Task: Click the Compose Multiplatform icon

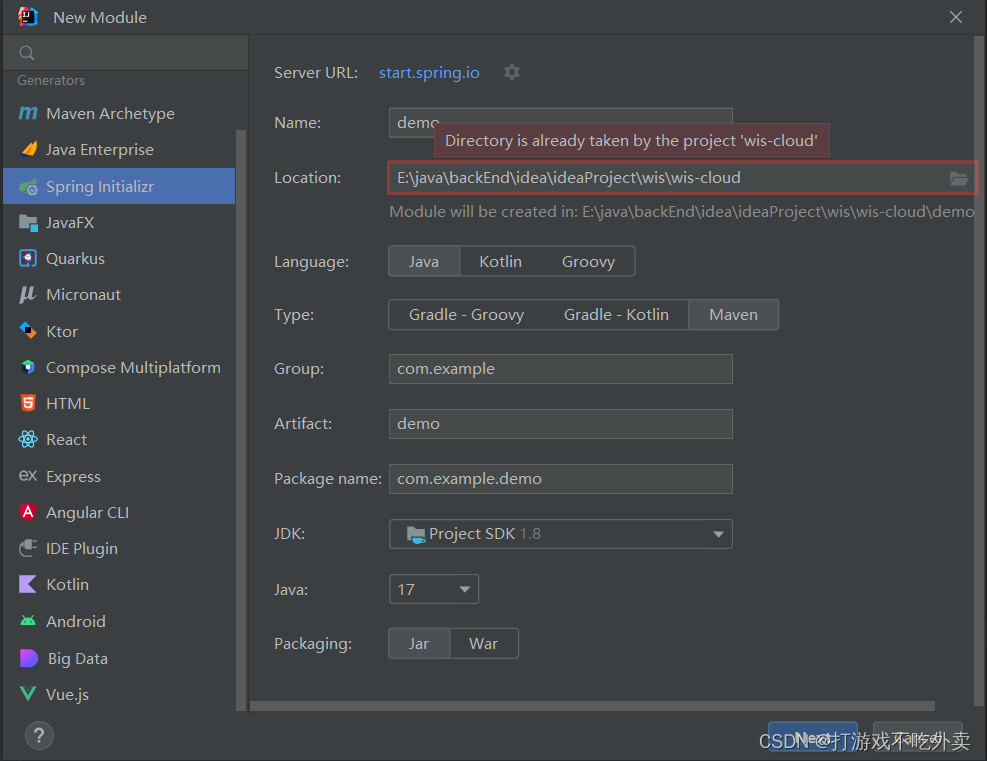Action: click(x=28, y=367)
